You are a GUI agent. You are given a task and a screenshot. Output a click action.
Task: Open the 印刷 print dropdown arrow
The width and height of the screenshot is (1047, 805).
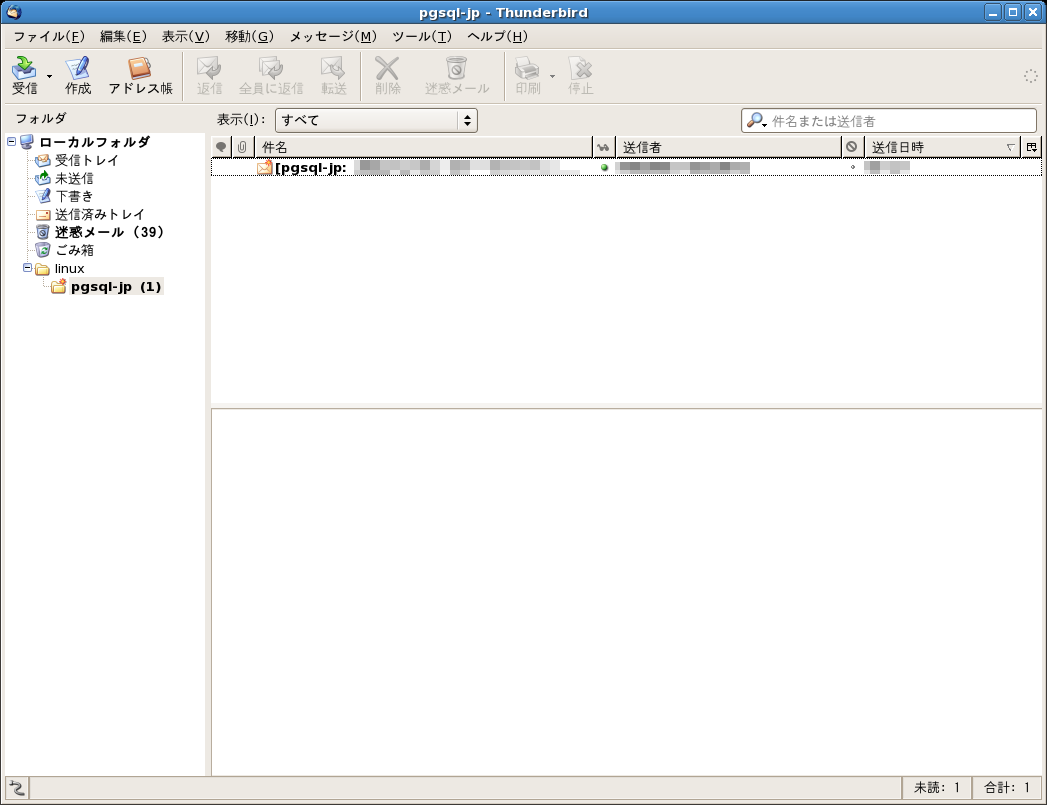pyautogui.click(x=552, y=76)
